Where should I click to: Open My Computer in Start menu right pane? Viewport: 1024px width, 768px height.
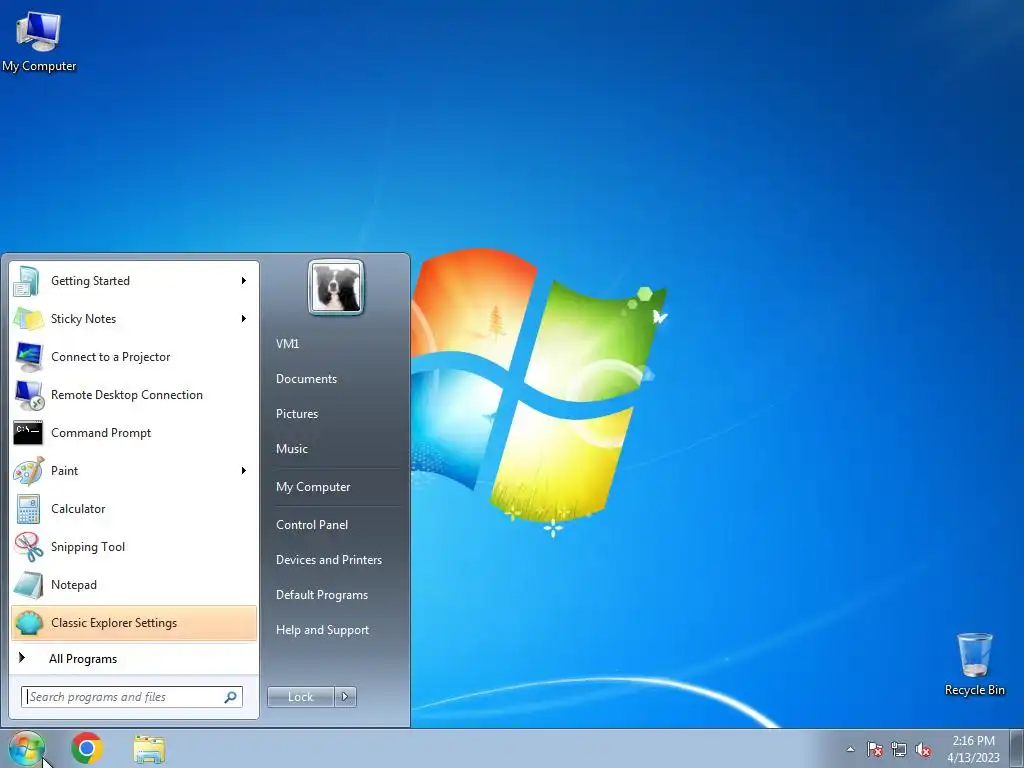(313, 487)
